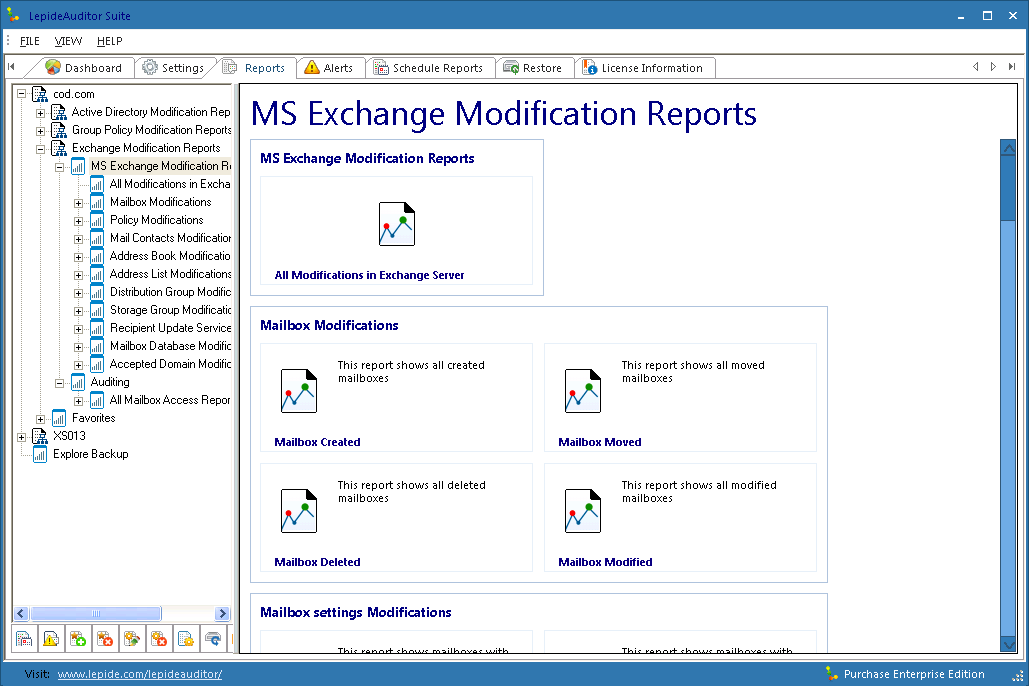The height and width of the screenshot is (686, 1029).
Task: Collapse the cod.com tree node
Action: pyautogui.click(x=22, y=95)
